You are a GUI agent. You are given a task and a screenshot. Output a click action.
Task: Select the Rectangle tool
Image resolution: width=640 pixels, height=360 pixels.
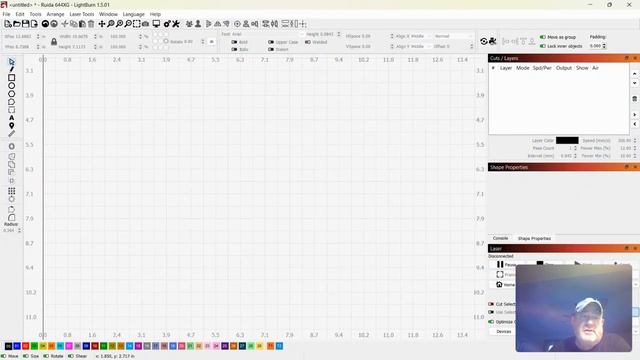(x=11, y=78)
